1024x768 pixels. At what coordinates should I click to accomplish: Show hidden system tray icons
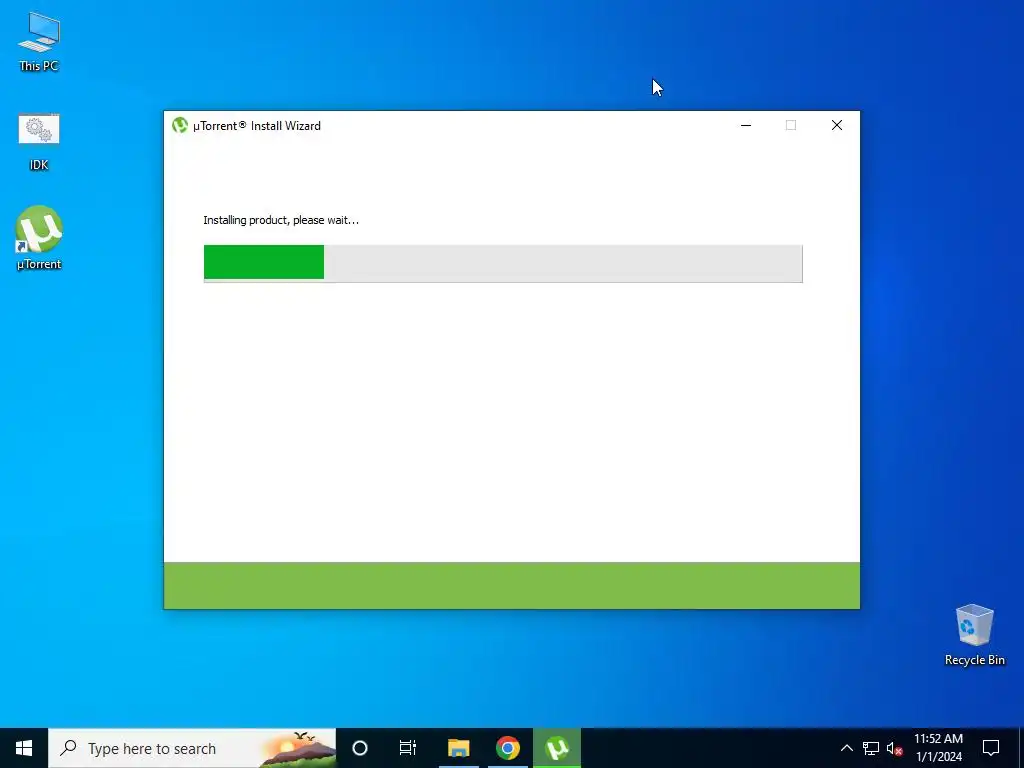click(x=846, y=748)
